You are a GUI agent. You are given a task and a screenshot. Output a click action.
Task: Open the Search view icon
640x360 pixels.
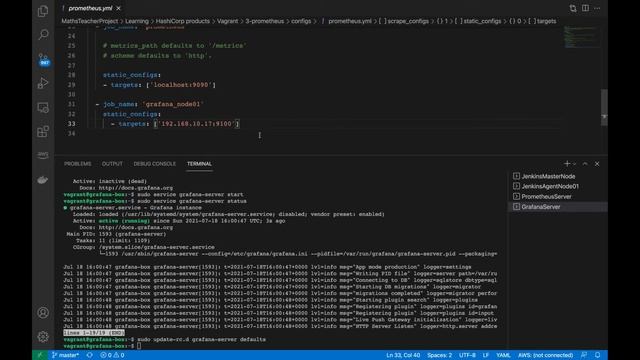coord(43,35)
